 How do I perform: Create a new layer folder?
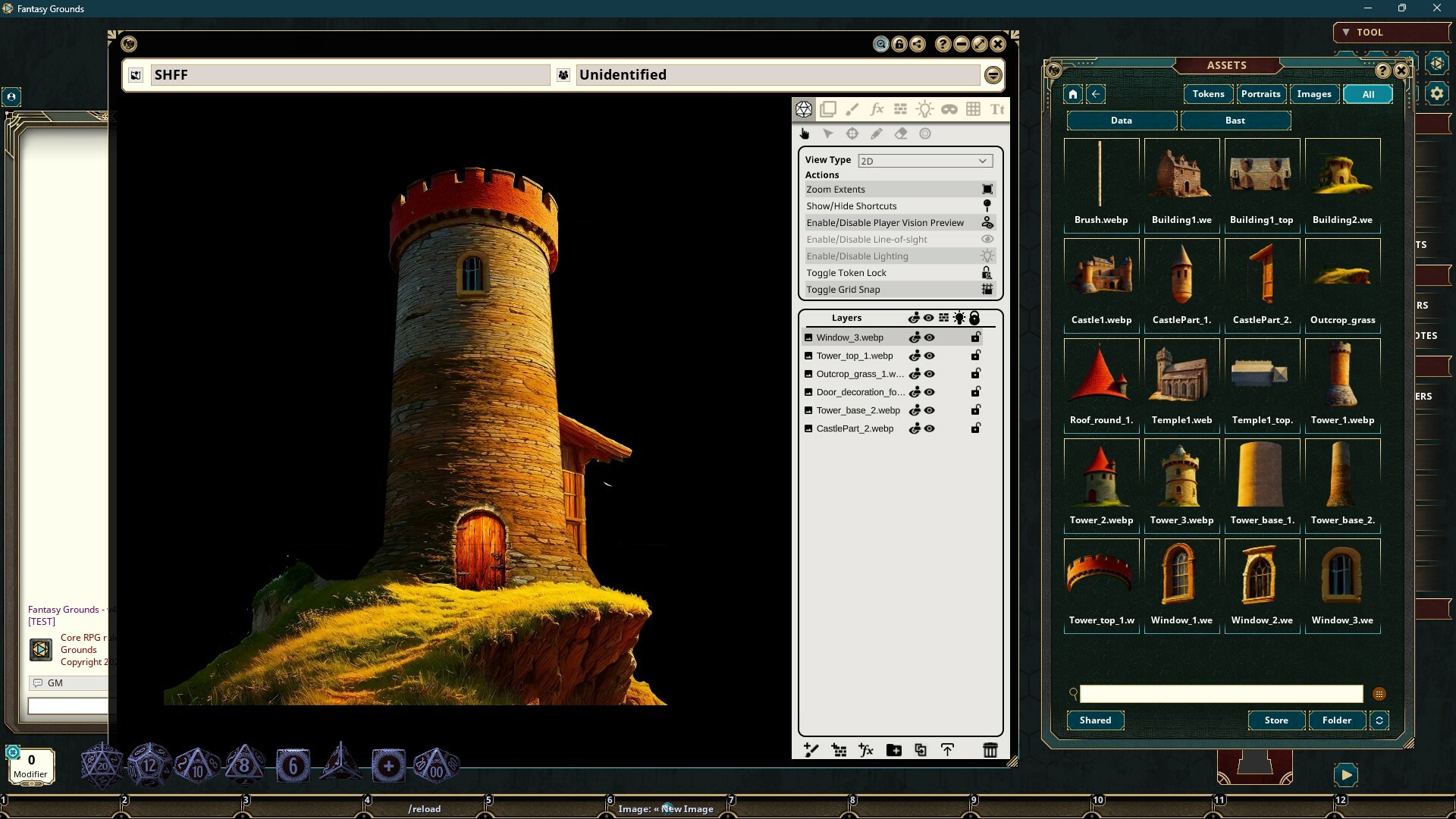coord(893,750)
